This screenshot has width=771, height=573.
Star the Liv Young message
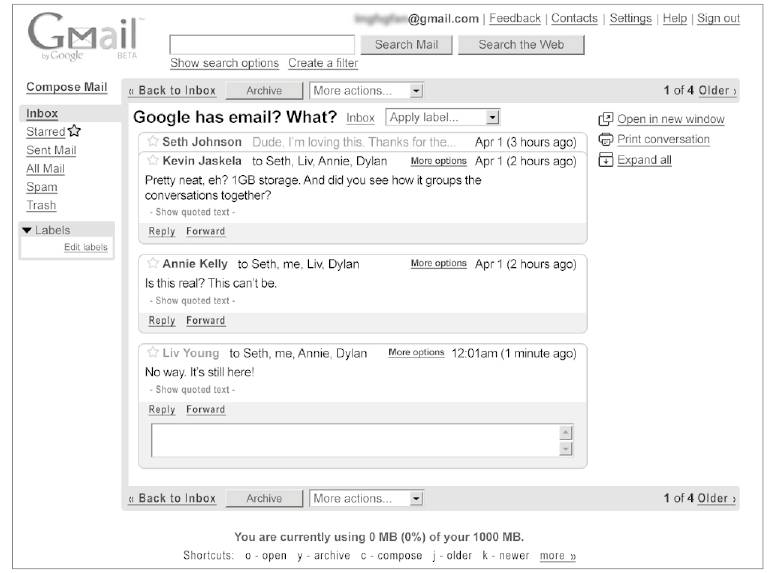pyautogui.click(x=153, y=353)
